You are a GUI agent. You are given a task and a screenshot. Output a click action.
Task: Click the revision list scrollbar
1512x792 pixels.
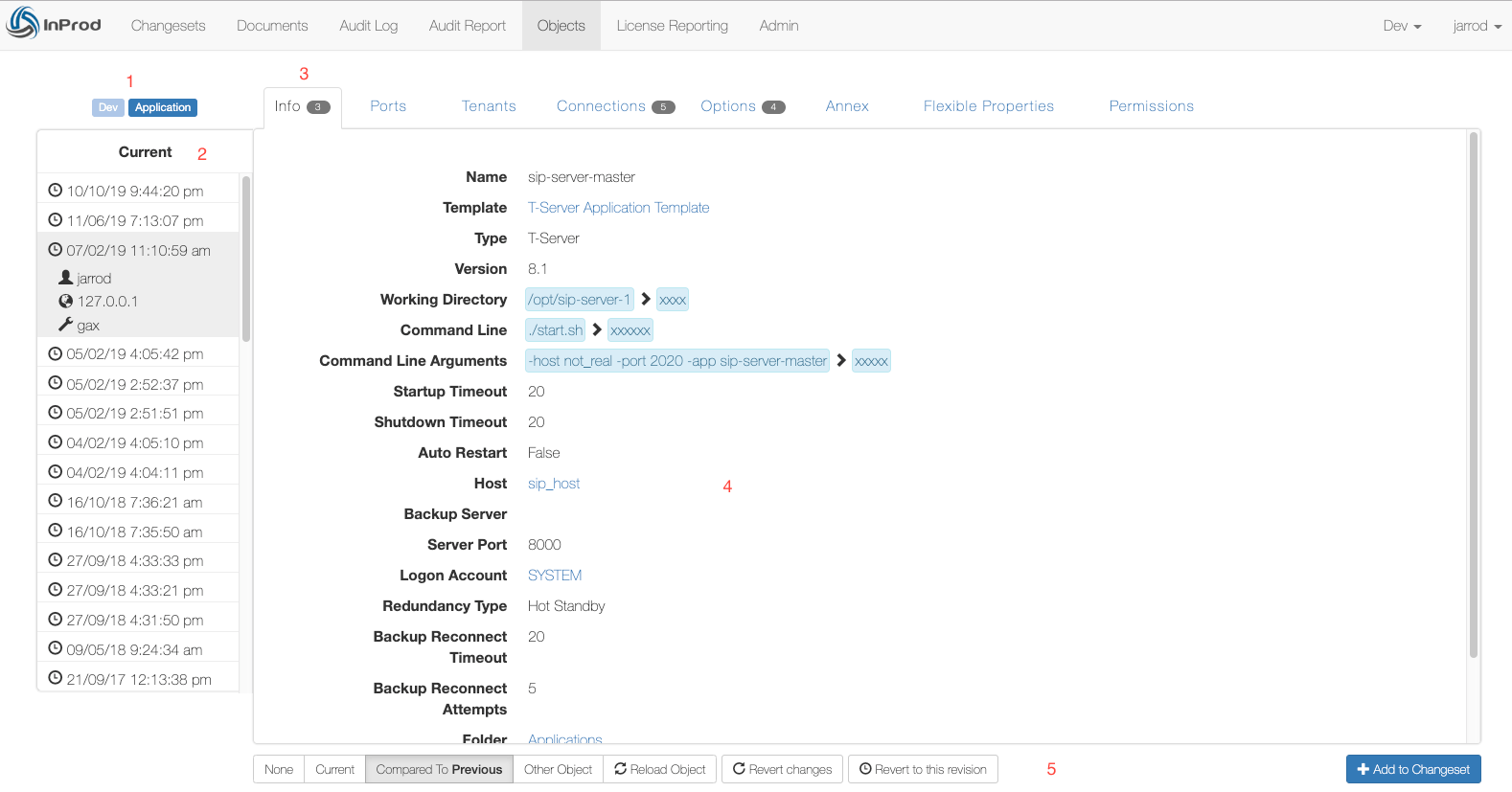246,259
